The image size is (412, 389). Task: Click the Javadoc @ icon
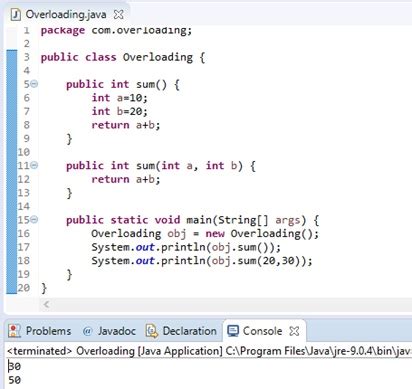(87, 331)
